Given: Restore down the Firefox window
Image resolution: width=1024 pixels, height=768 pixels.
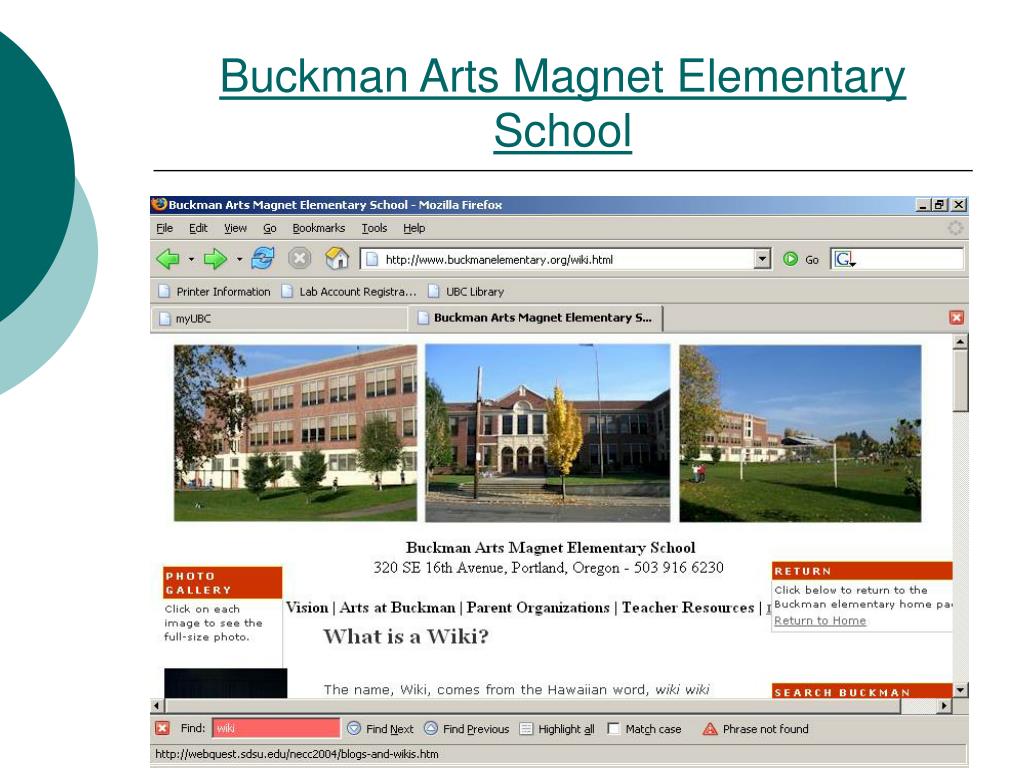Looking at the screenshot, I should click(940, 204).
